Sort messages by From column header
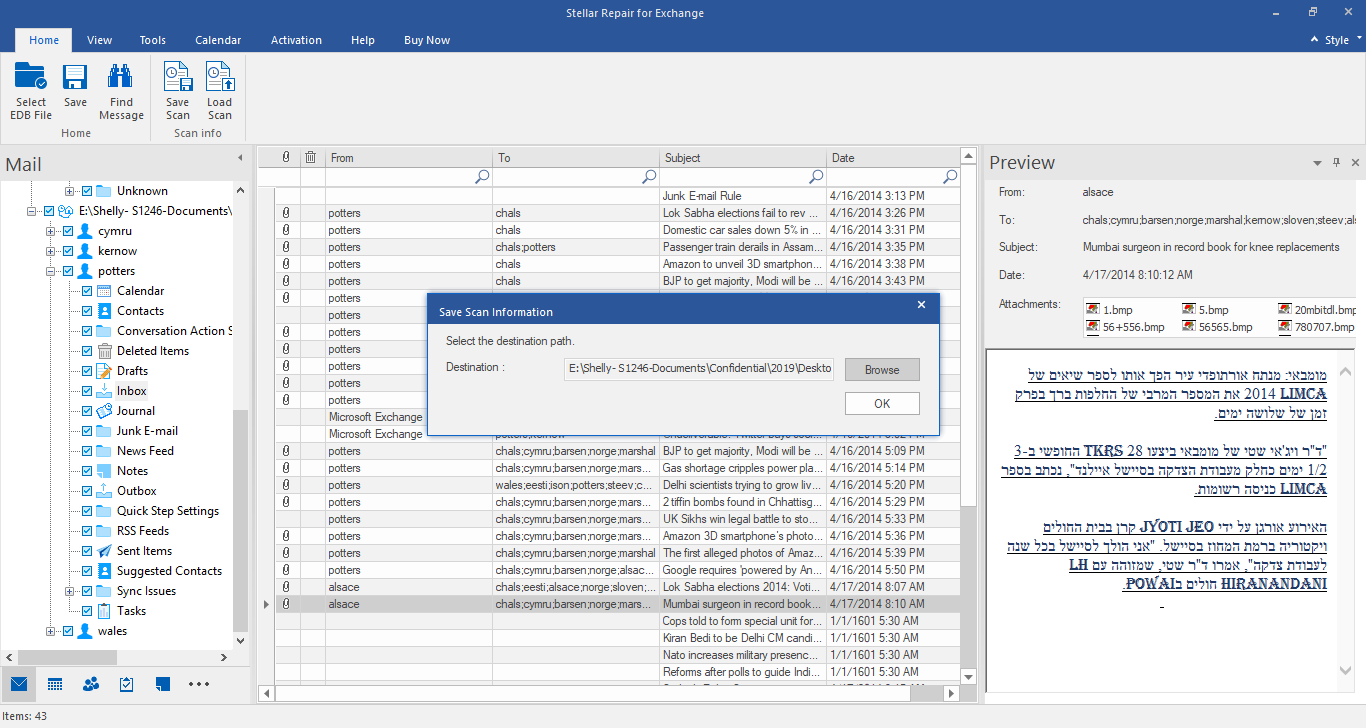The image size is (1366, 728). pyautogui.click(x=409, y=157)
